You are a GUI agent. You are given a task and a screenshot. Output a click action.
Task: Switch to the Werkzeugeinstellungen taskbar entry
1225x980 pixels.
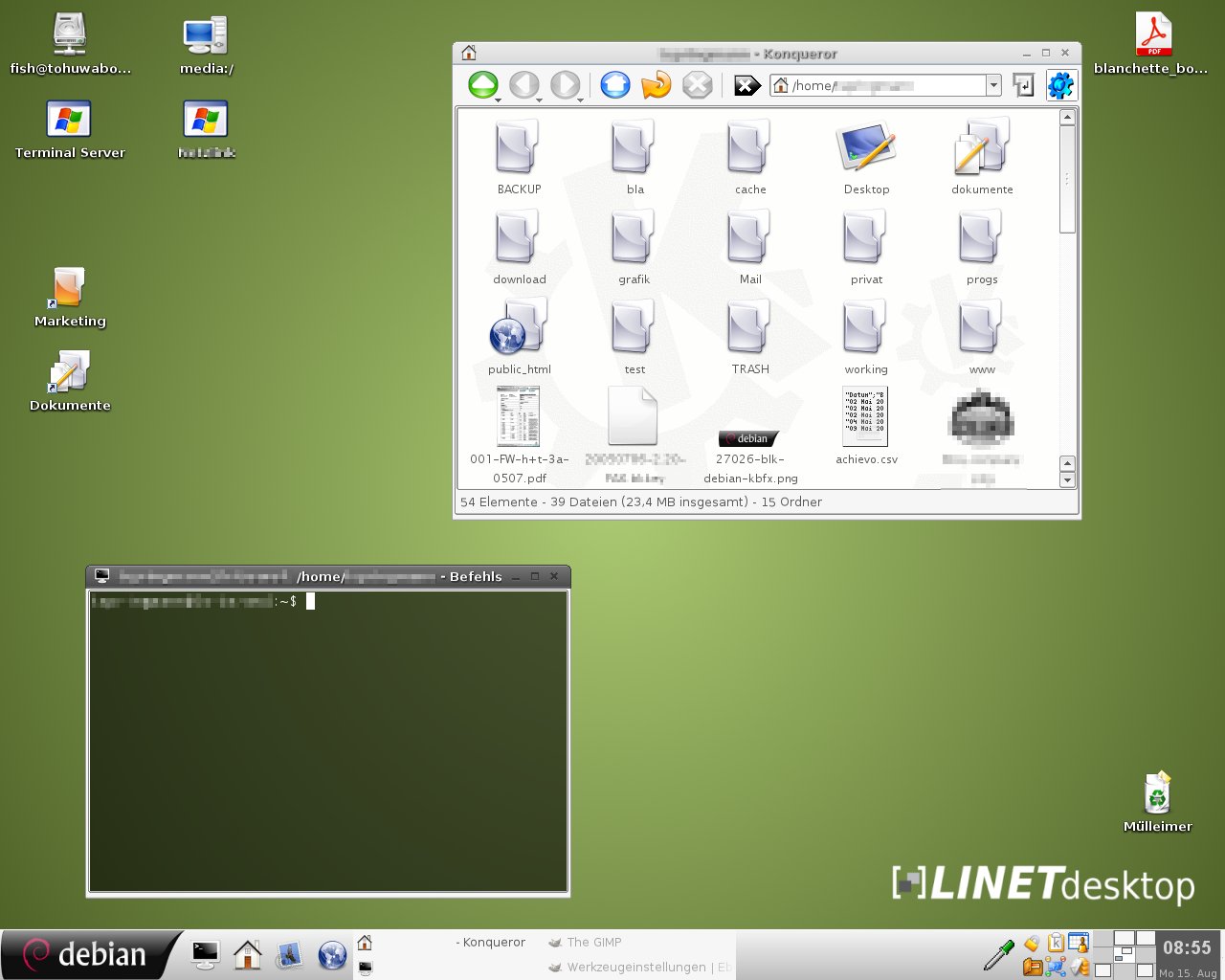(635, 968)
